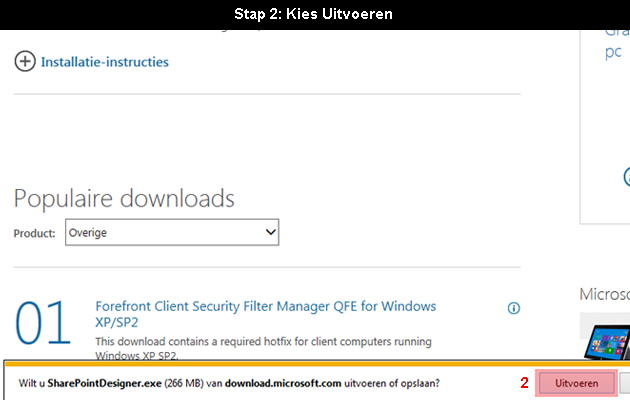Open the Surface tablet thumbnail image
630x400 pixels.
pos(607,342)
